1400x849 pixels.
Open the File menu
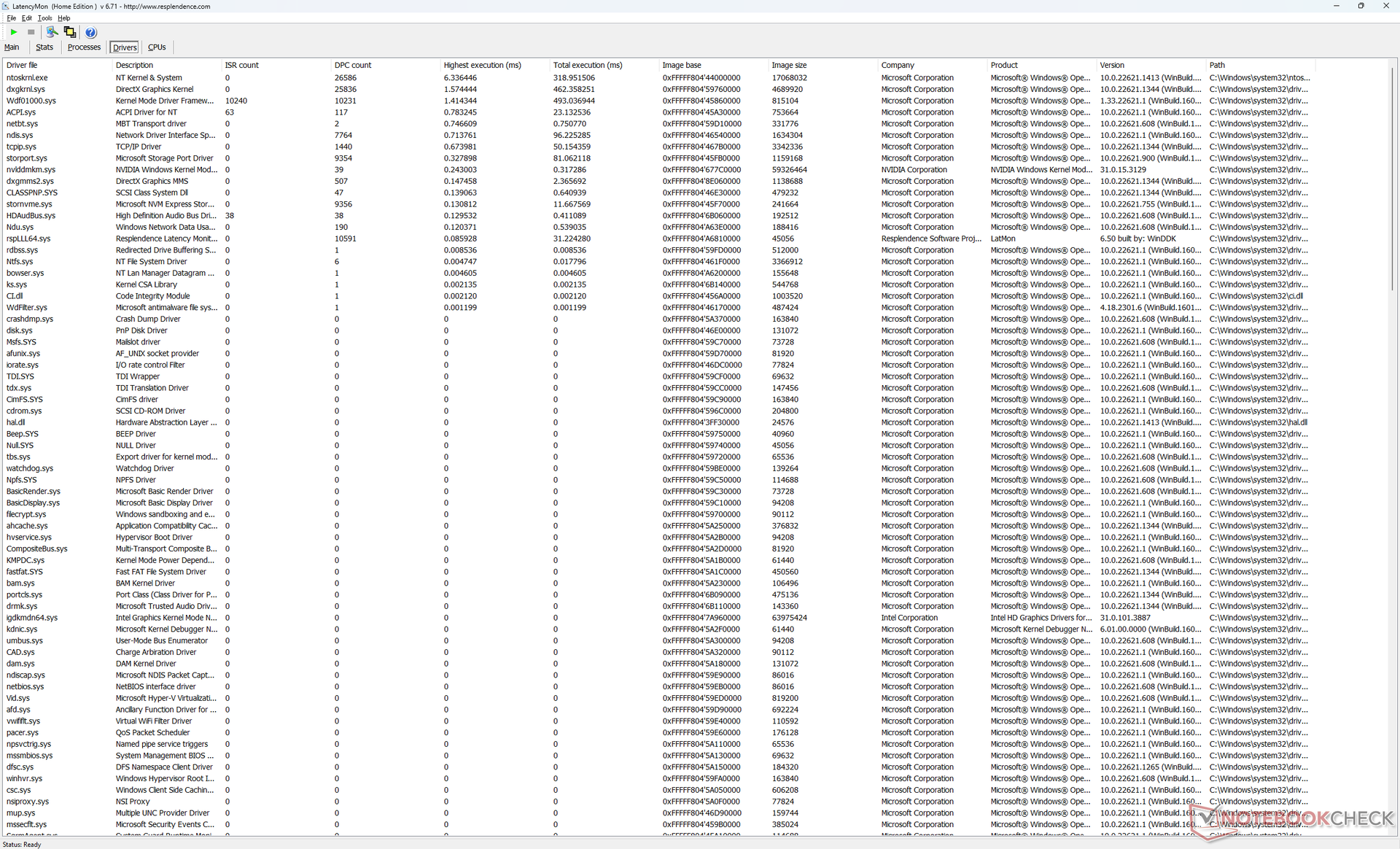click(11, 18)
